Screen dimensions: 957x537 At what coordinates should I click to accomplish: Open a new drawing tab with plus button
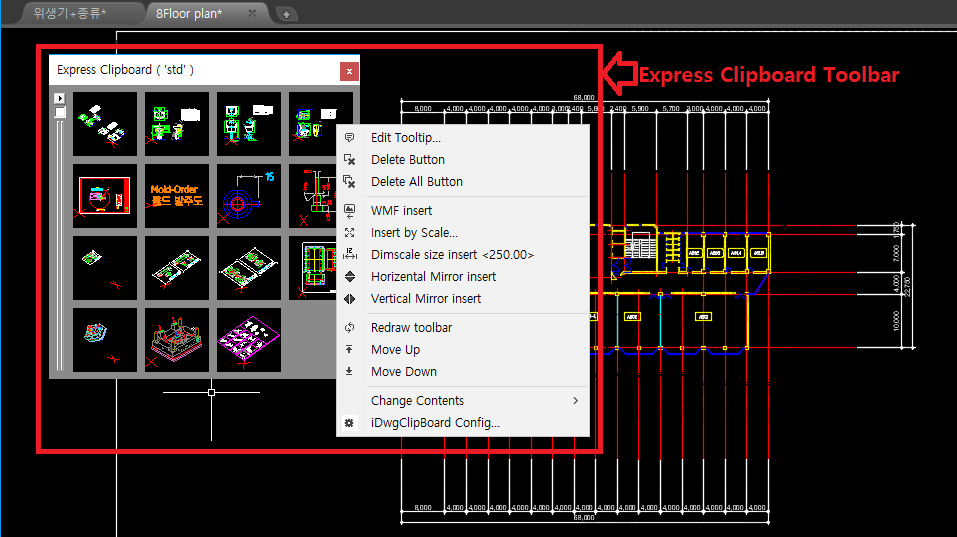click(x=286, y=14)
